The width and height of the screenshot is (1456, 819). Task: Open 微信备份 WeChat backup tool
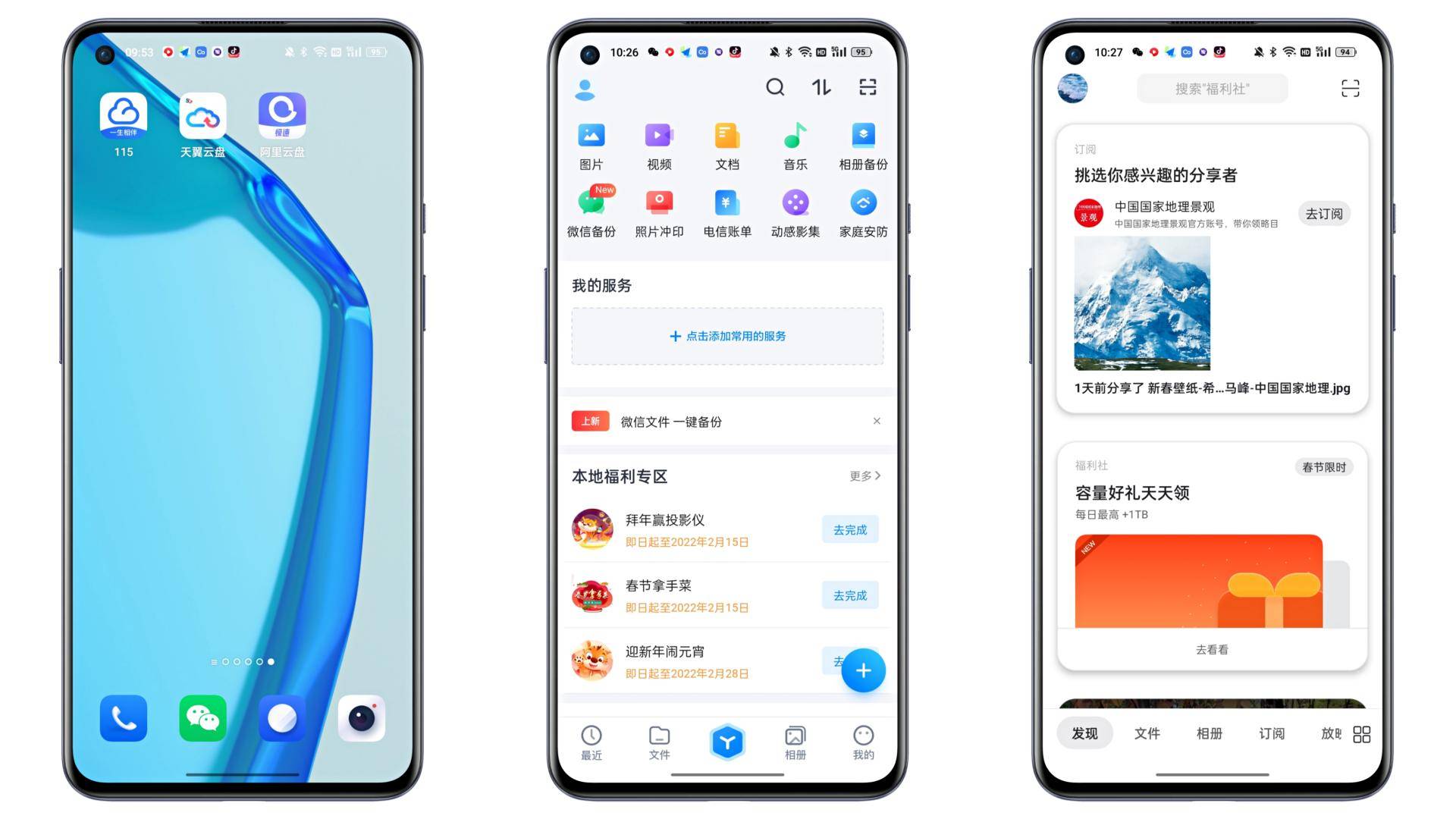592,210
